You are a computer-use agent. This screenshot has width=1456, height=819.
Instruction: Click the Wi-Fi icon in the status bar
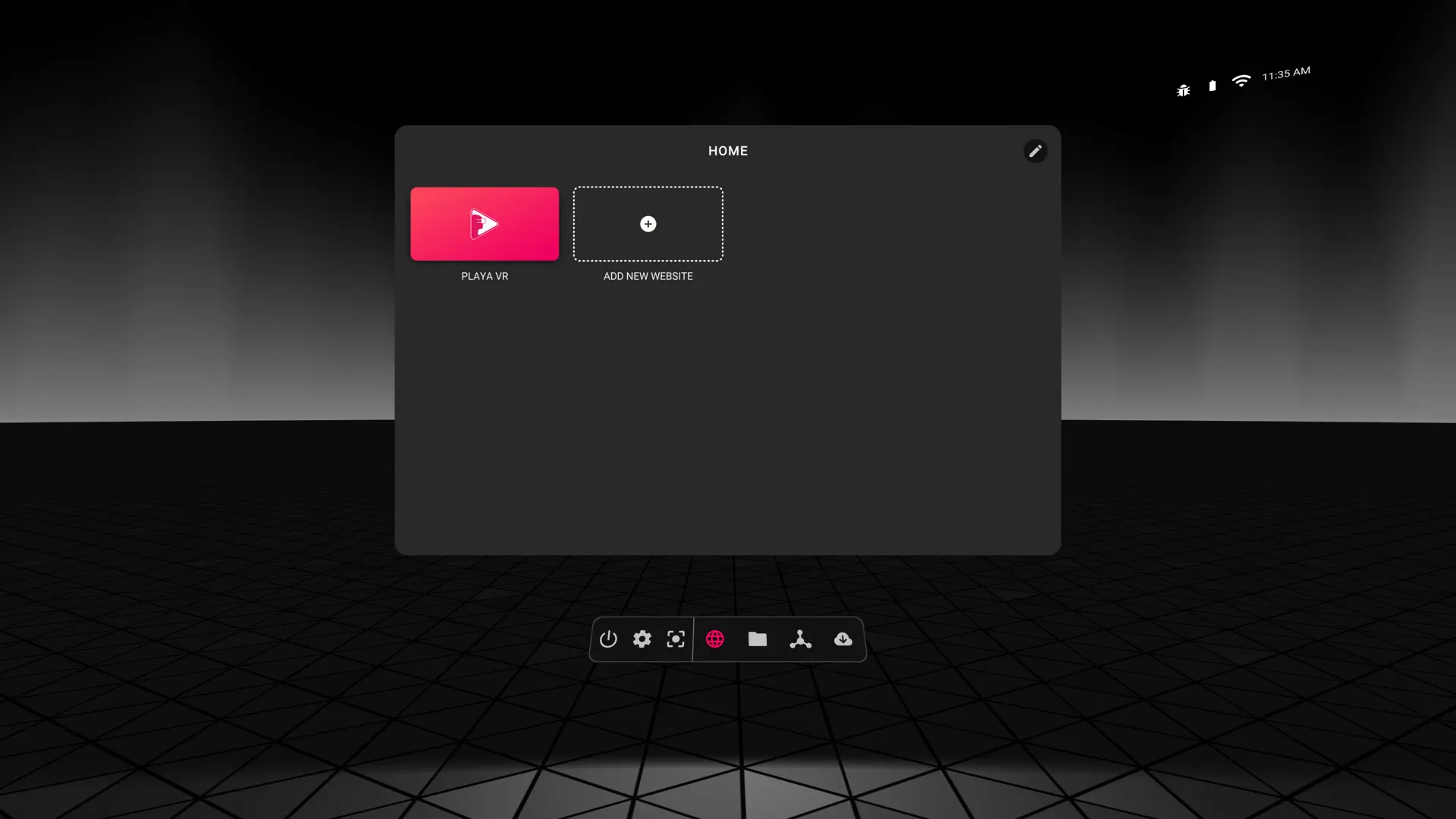pos(1241,80)
